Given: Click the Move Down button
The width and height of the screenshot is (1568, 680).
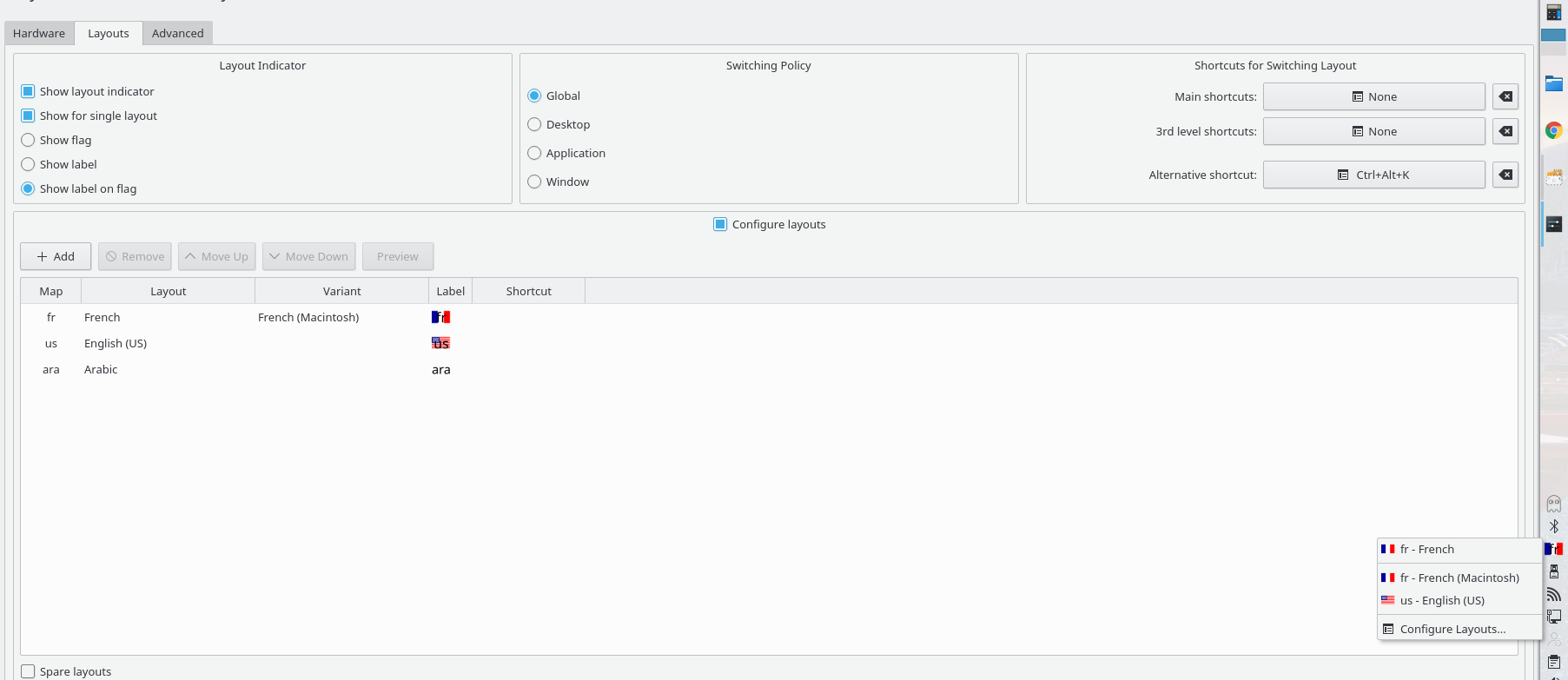Looking at the screenshot, I should click(x=309, y=256).
